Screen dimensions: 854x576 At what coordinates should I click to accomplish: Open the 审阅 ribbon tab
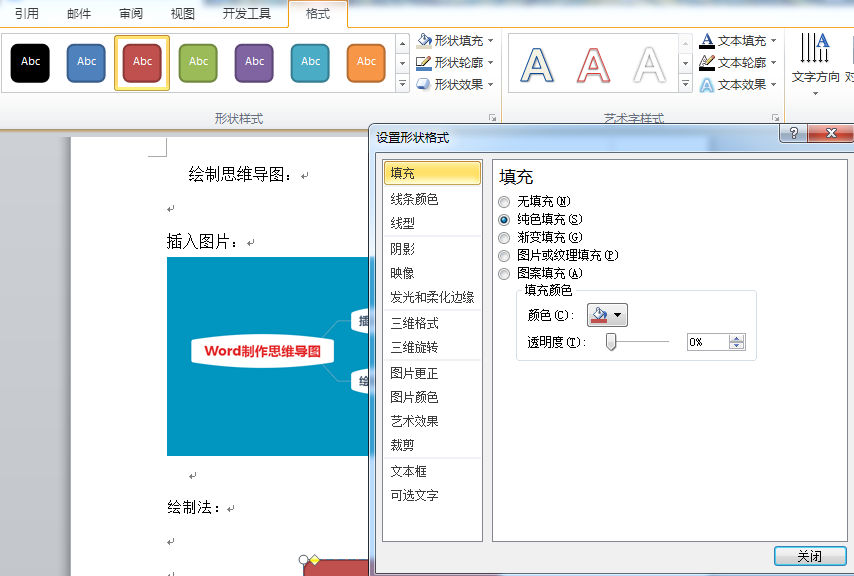click(x=131, y=14)
